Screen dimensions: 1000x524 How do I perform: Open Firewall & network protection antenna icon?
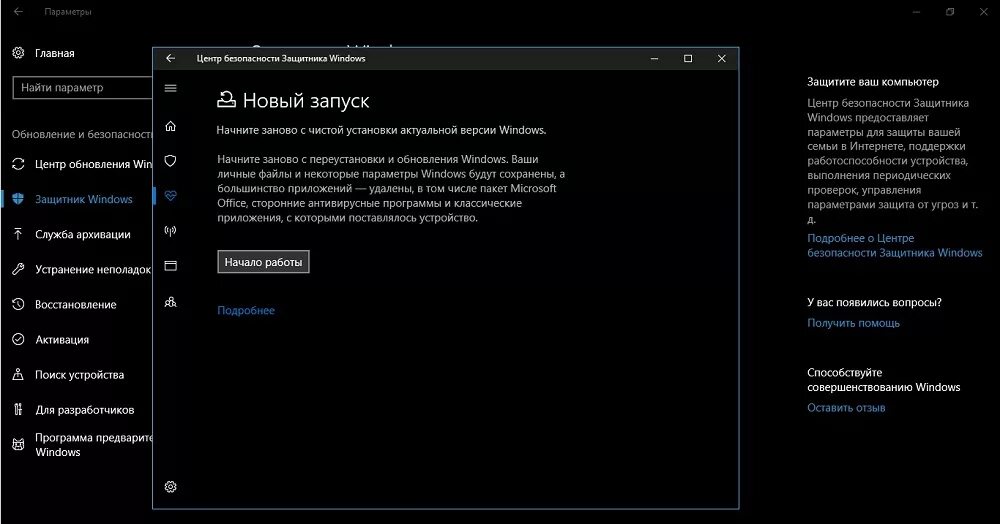170,231
